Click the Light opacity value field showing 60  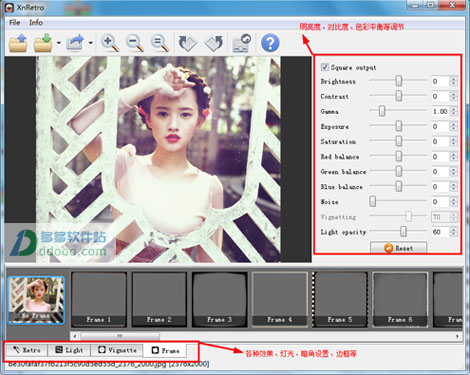click(440, 232)
